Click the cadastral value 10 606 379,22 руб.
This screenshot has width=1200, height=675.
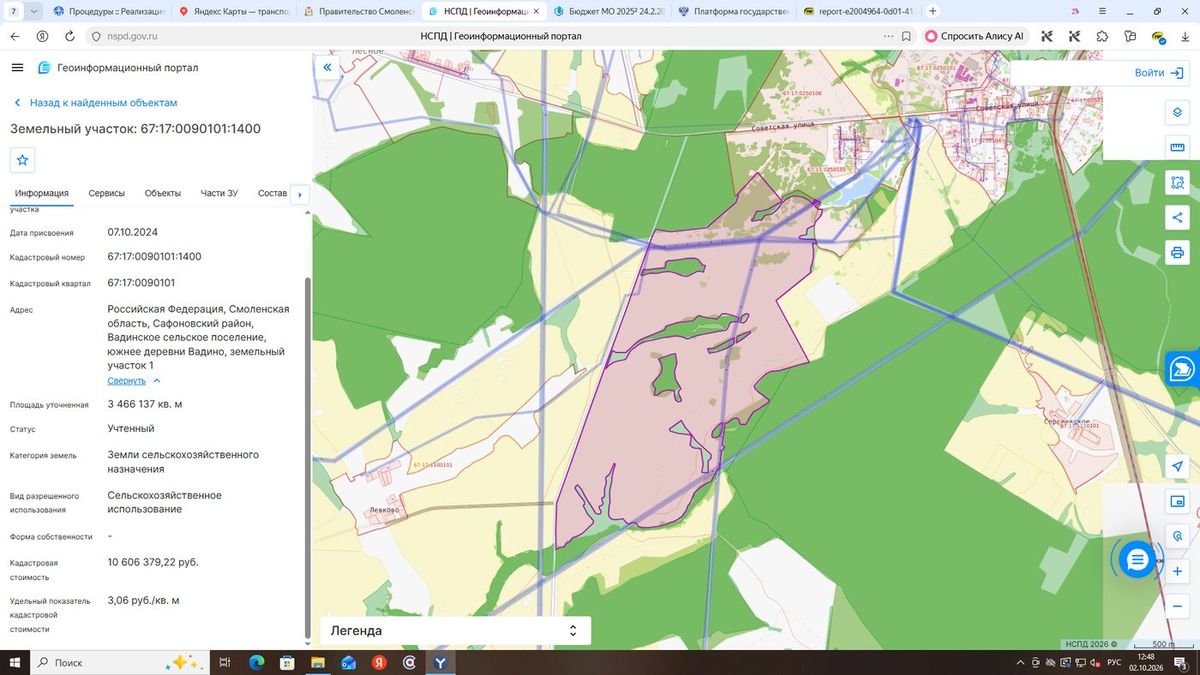153,562
